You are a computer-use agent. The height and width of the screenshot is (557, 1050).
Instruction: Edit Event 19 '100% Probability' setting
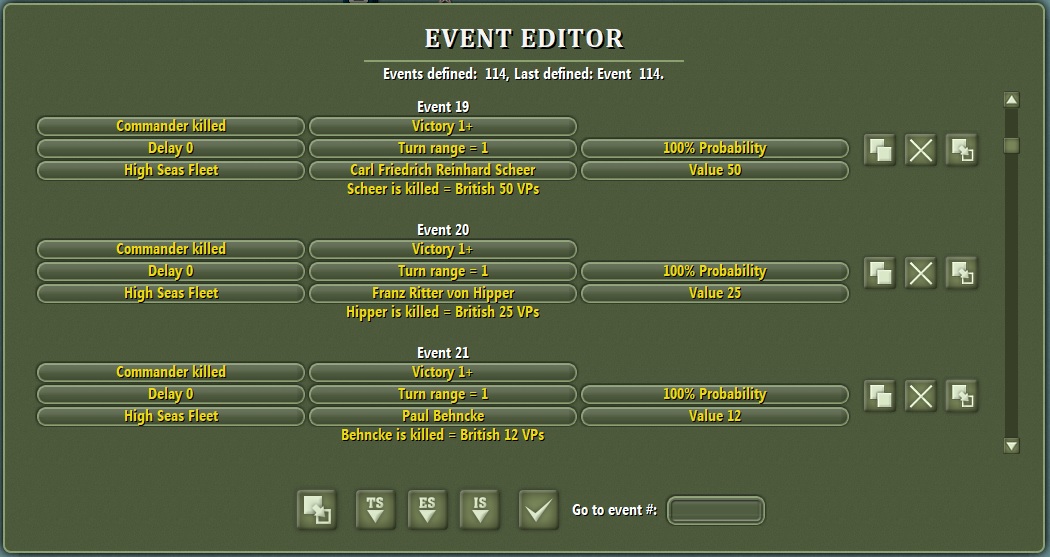(715, 149)
